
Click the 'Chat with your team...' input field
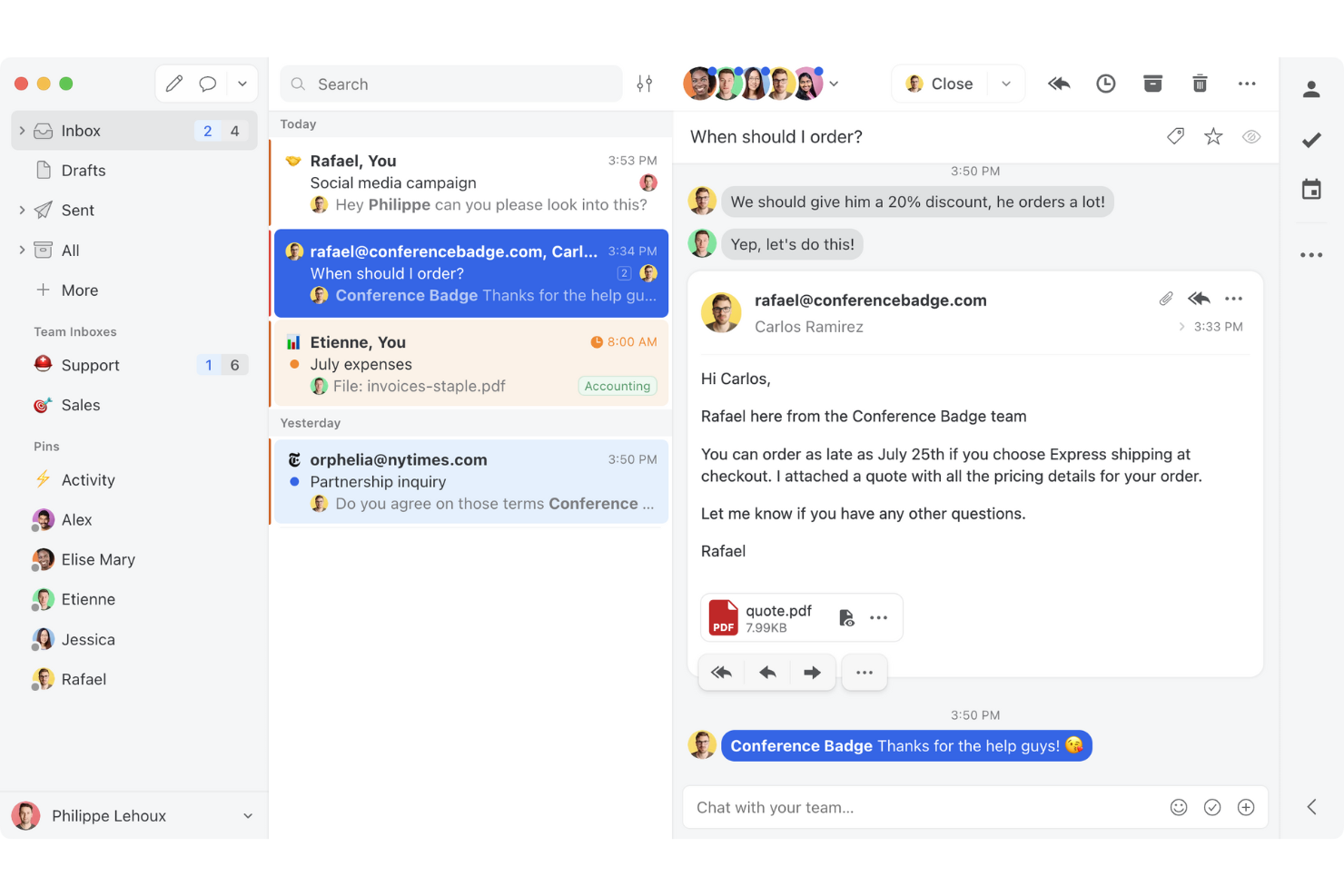(917, 807)
